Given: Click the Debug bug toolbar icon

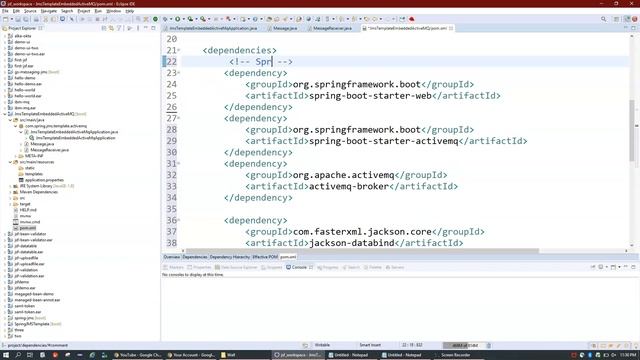Looking at the screenshot, I should (165, 19).
